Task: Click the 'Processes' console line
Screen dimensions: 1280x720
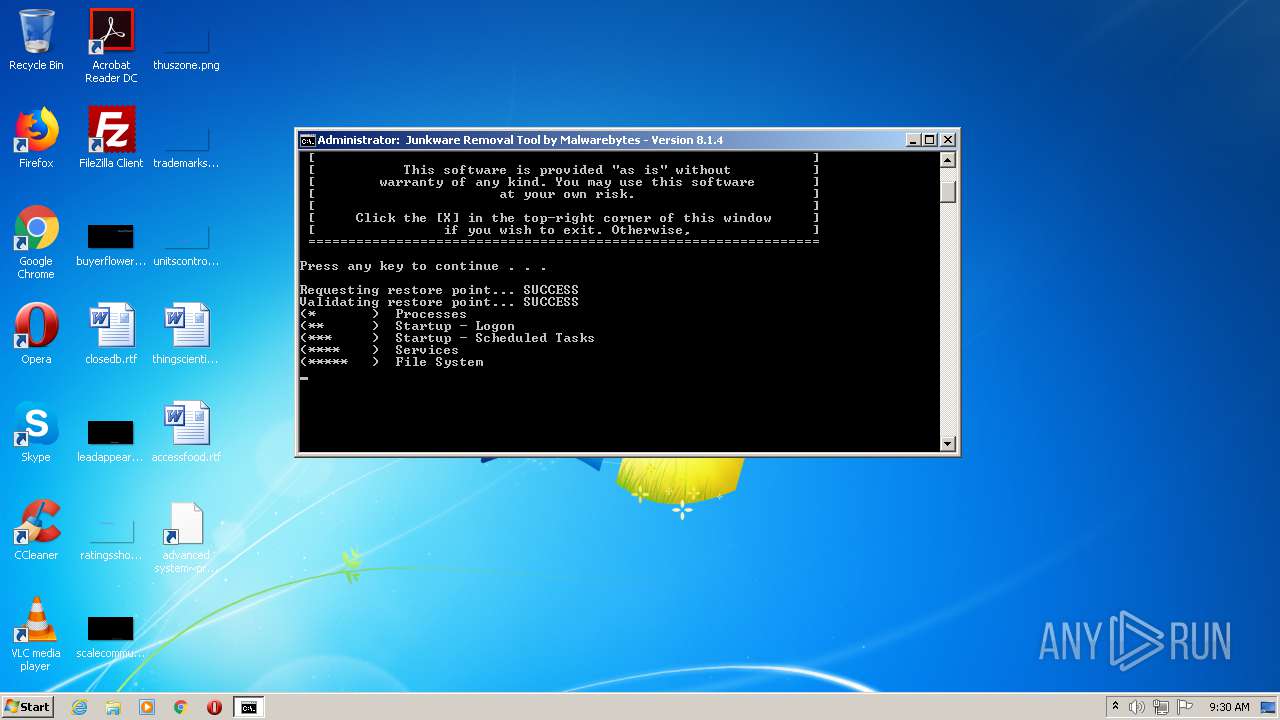Action: [384, 314]
